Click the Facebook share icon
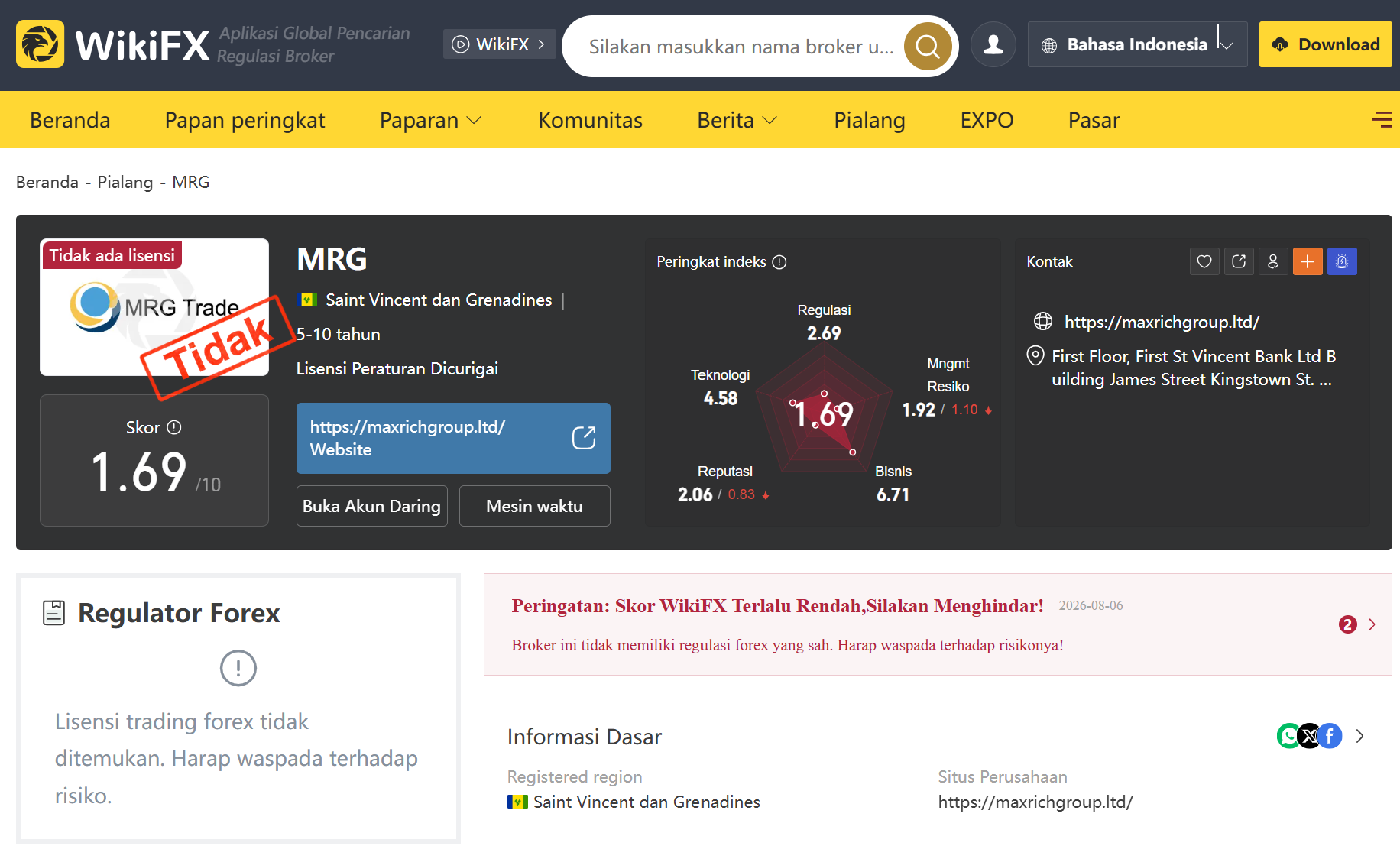Viewport: 1400px width, 859px height. click(x=1330, y=736)
